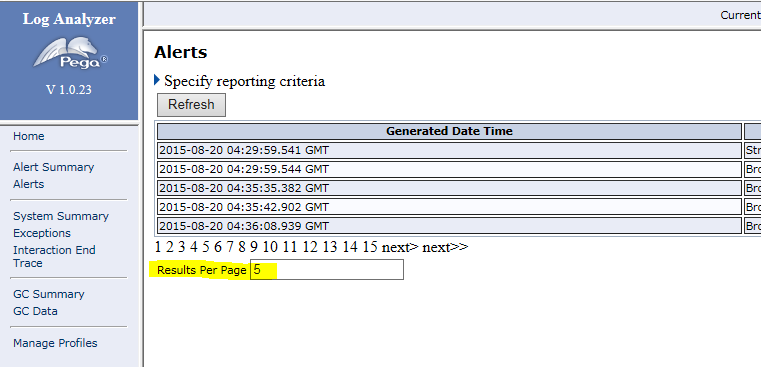Go to results page 14
This screenshot has height=367, width=761.
point(350,247)
